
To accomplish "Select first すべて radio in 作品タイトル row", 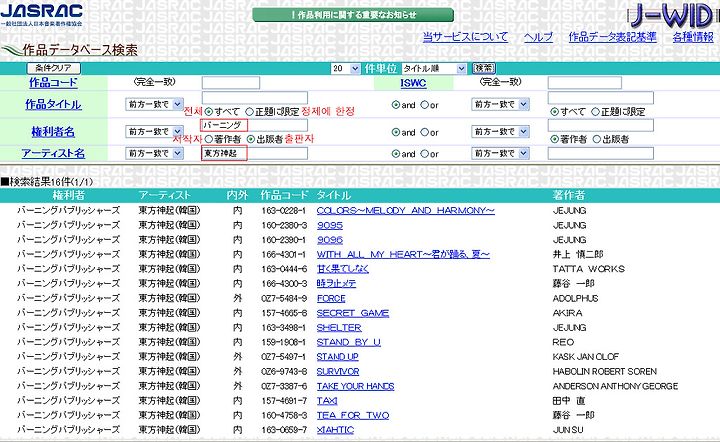I will coord(208,112).
